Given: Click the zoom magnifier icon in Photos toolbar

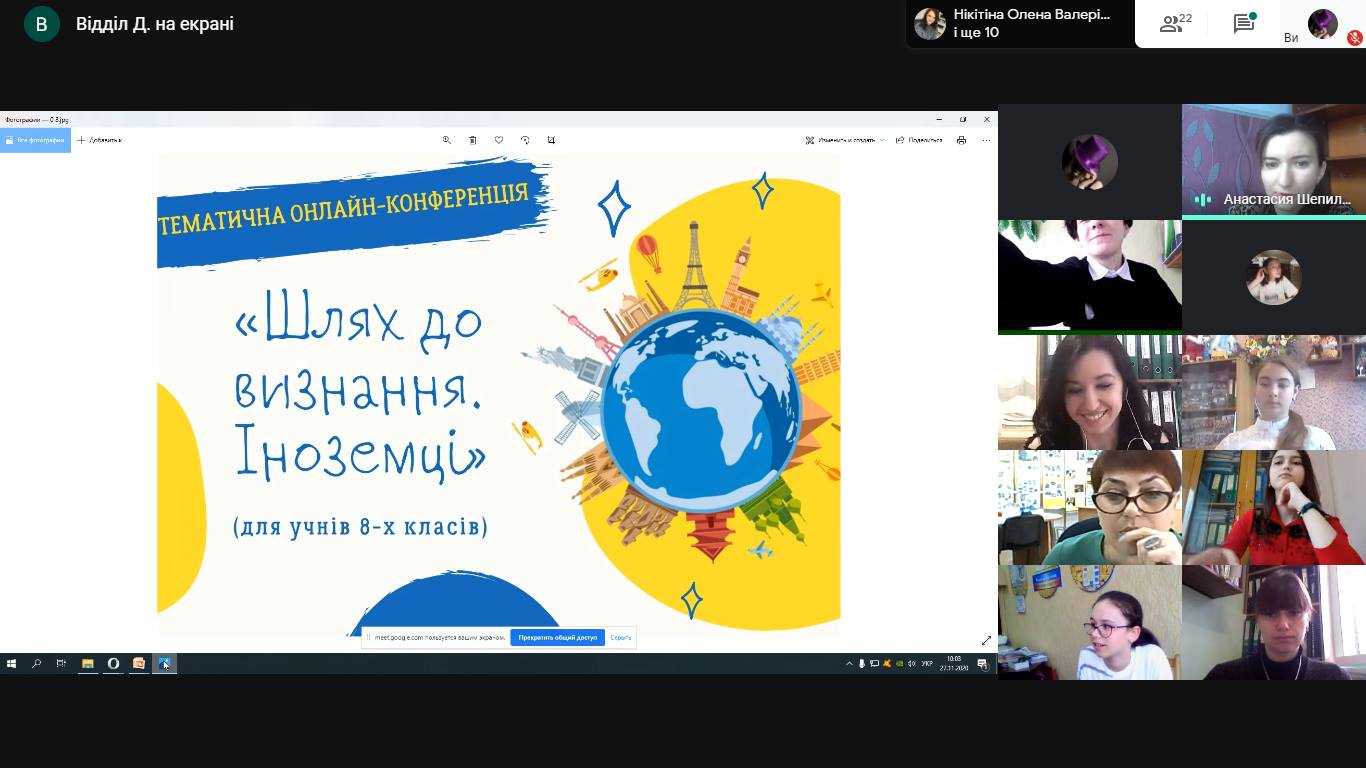Looking at the screenshot, I should pyautogui.click(x=447, y=140).
